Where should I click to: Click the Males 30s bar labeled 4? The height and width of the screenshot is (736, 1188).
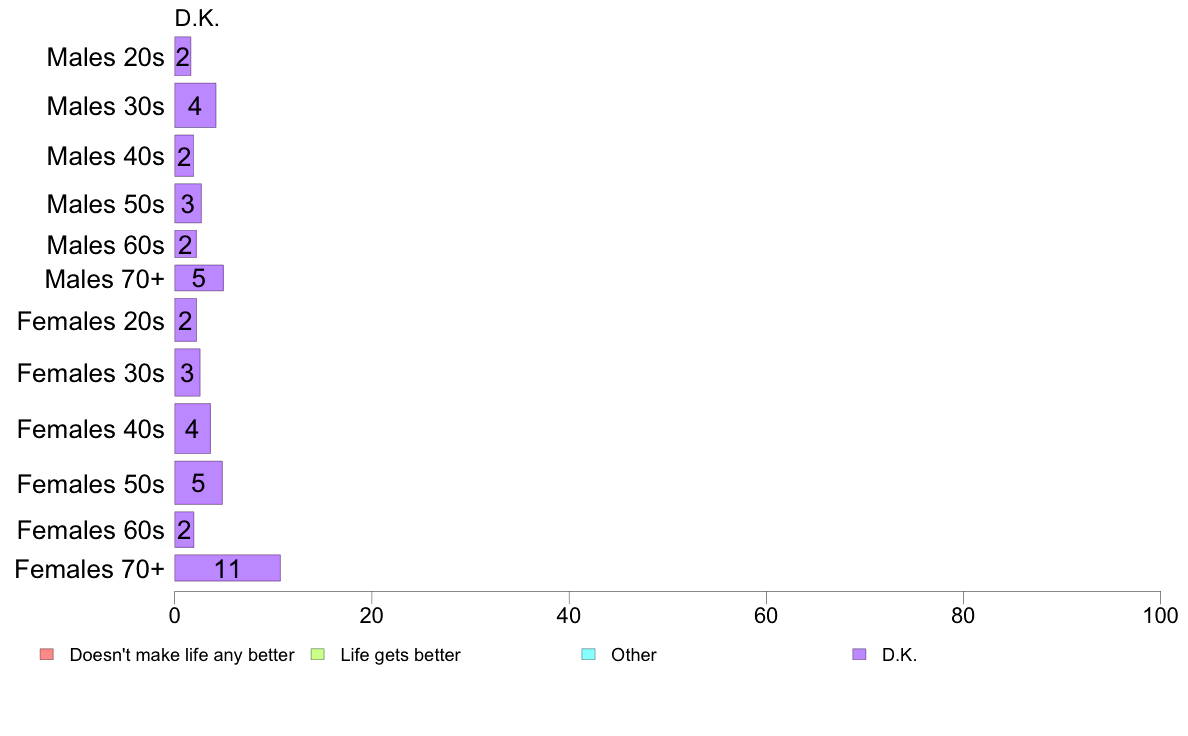point(195,105)
